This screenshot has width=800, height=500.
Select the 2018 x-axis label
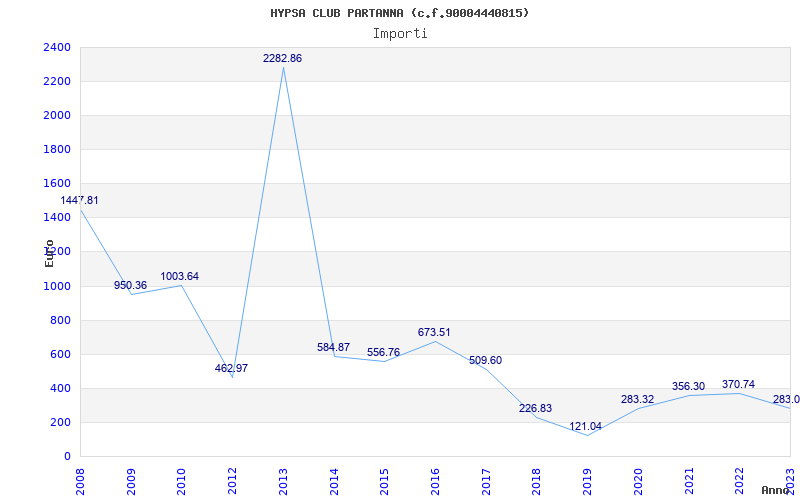tap(536, 481)
